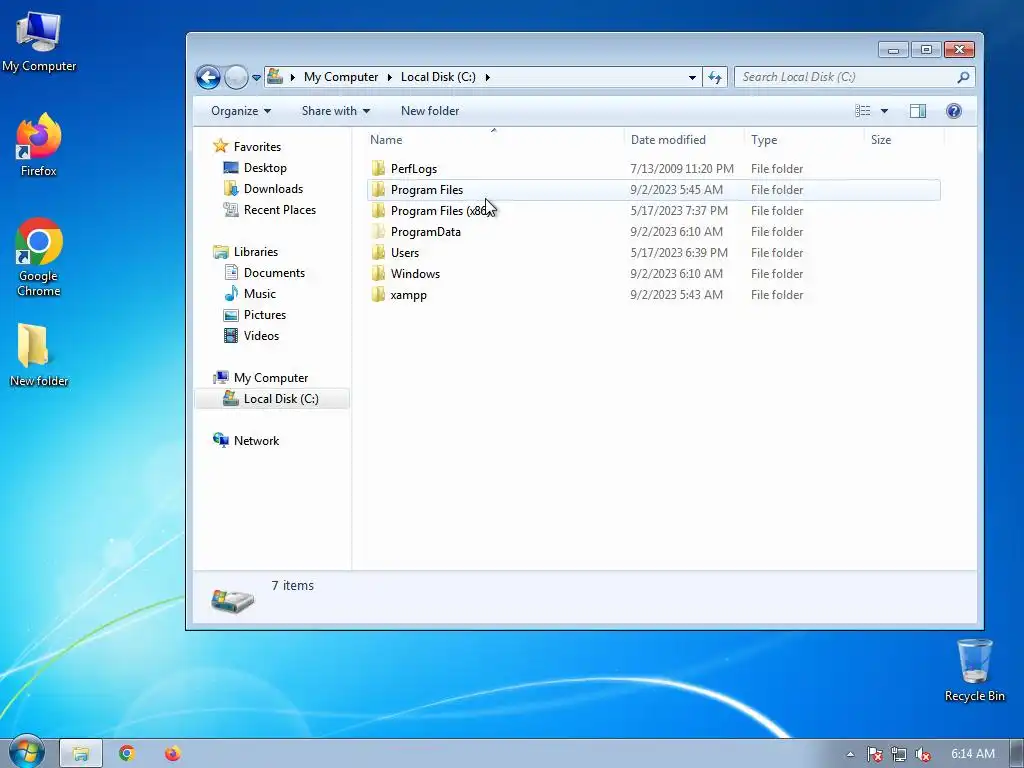Open the Share with menu

pos(336,111)
